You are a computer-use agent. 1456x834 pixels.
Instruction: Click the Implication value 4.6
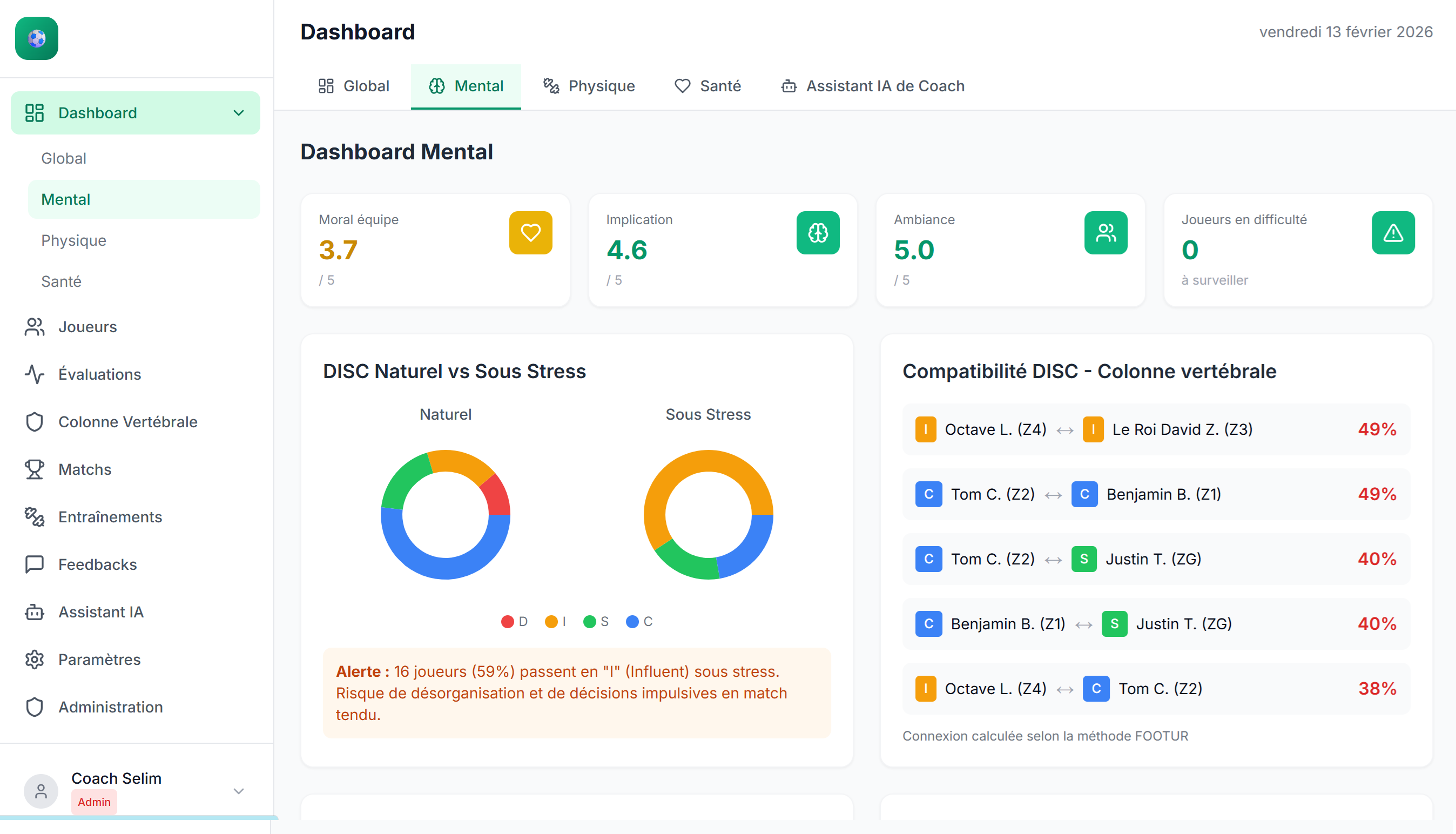627,250
